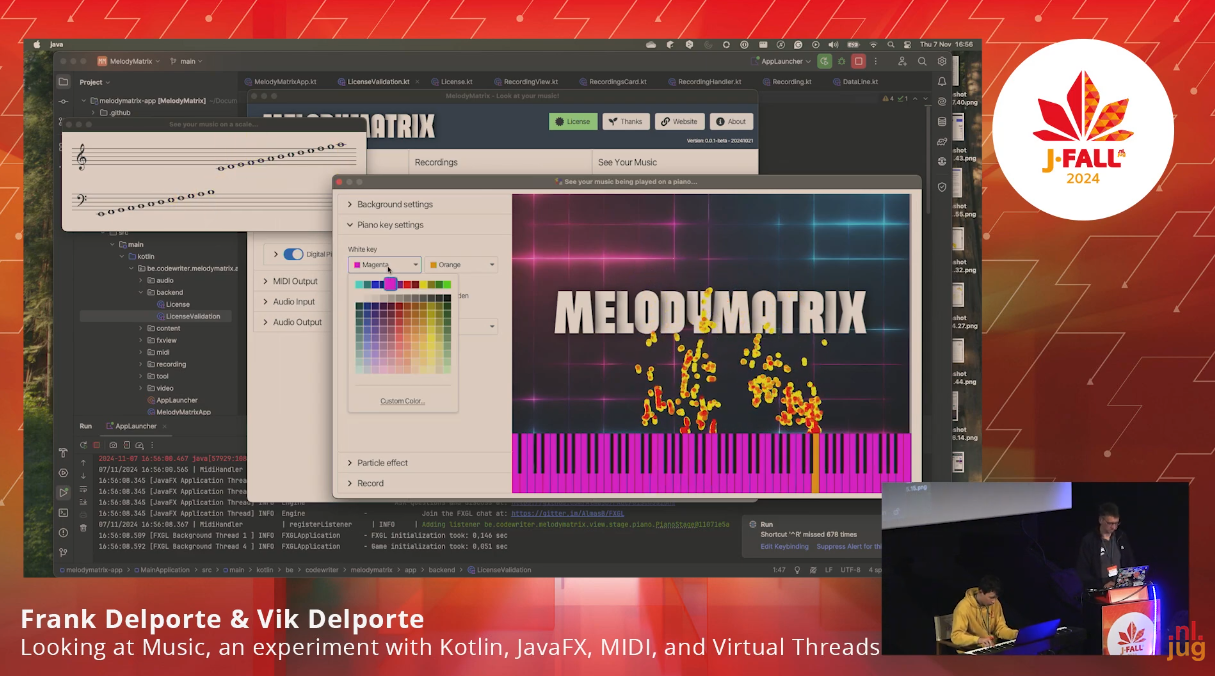Image resolution: width=1215 pixels, height=676 pixels.
Task: Click the Rerun icon in Run panel toolbar
Action: (84, 444)
